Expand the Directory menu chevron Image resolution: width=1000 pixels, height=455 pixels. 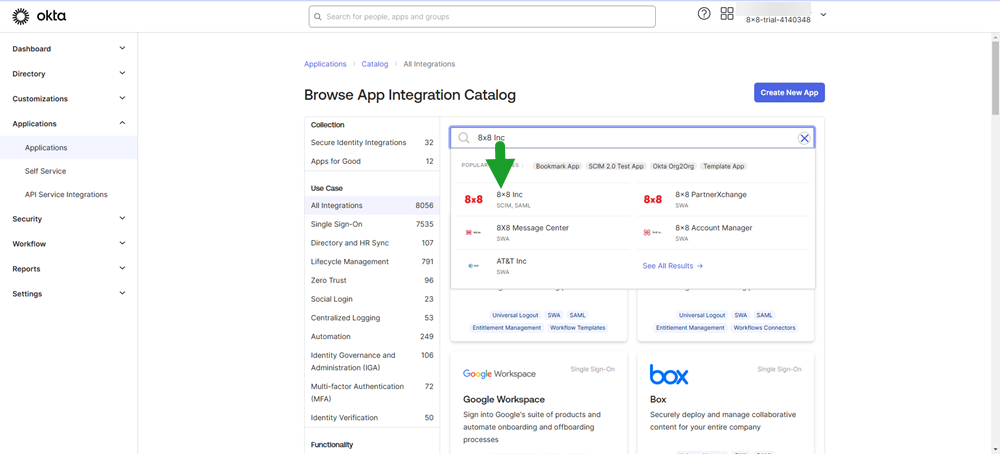click(122, 73)
